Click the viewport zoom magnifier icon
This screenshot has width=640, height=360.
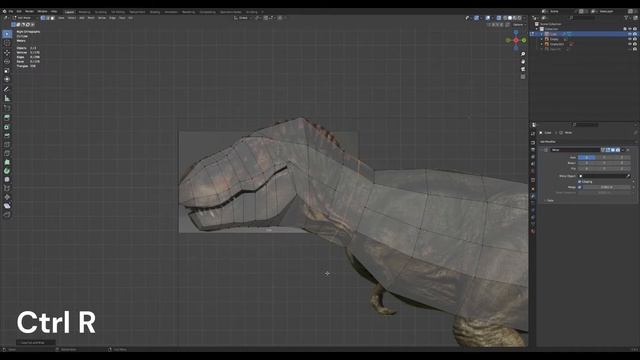coord(523,54)
